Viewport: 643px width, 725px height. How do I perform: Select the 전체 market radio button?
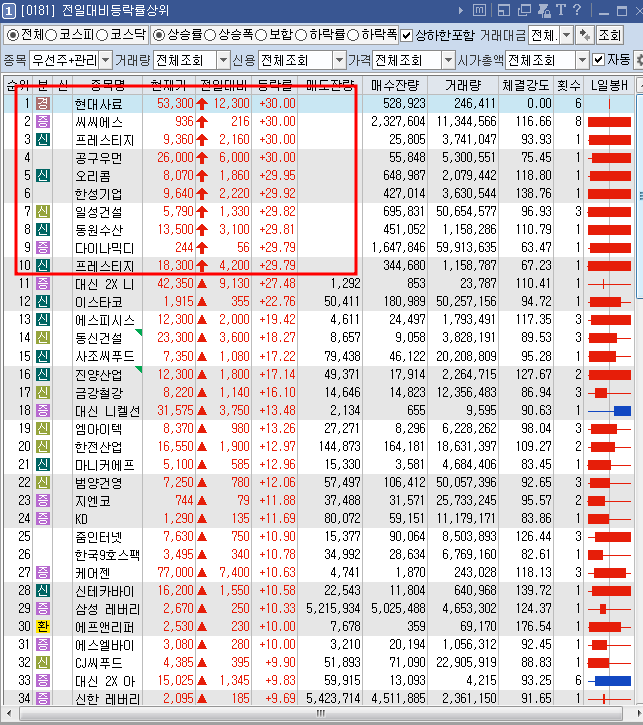(x=13, y=35)
